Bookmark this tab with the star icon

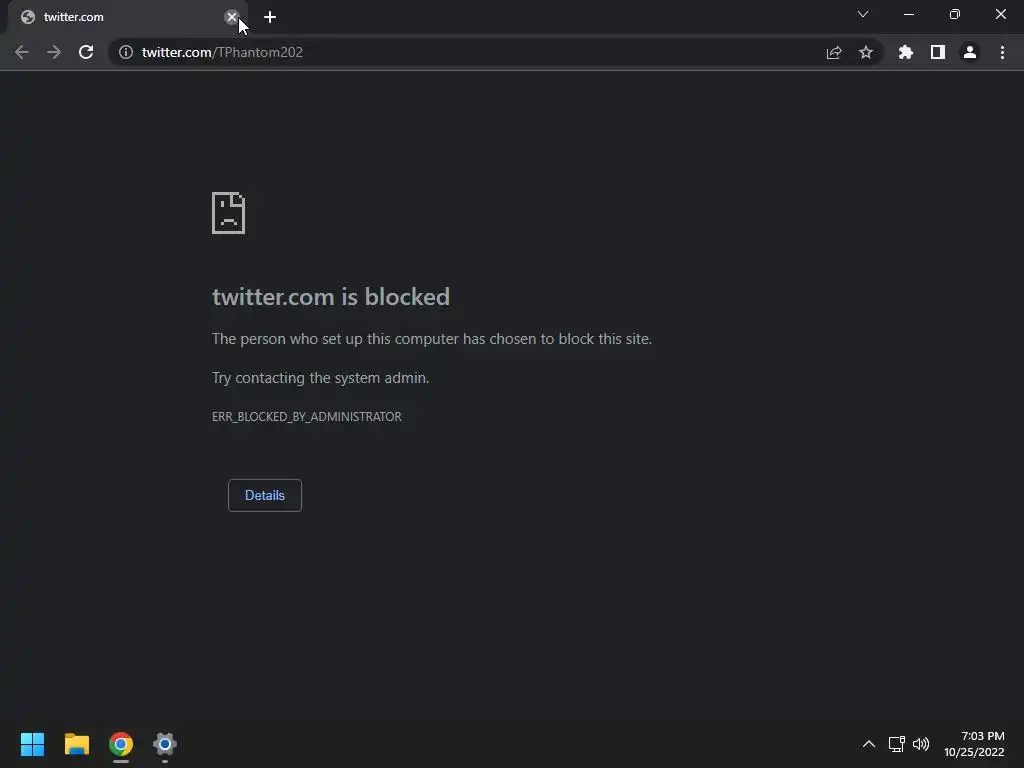pos(866,52)
